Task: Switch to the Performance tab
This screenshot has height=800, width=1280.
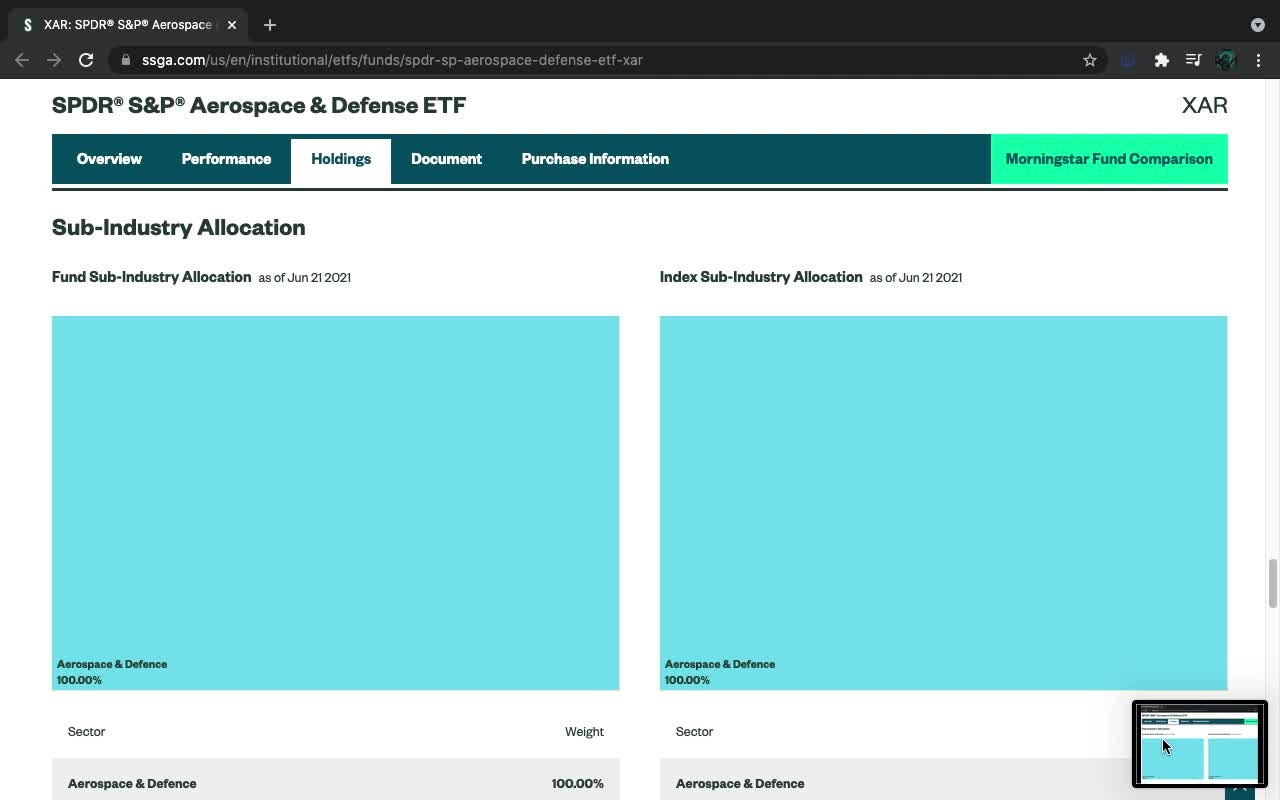Action: 226,159
